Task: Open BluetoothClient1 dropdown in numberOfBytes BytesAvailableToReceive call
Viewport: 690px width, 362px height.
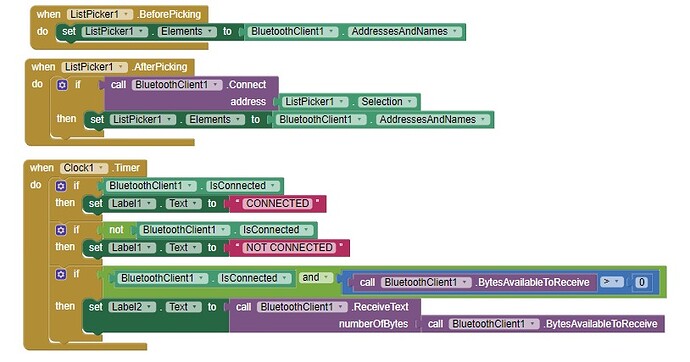Action: pos(494,324)
